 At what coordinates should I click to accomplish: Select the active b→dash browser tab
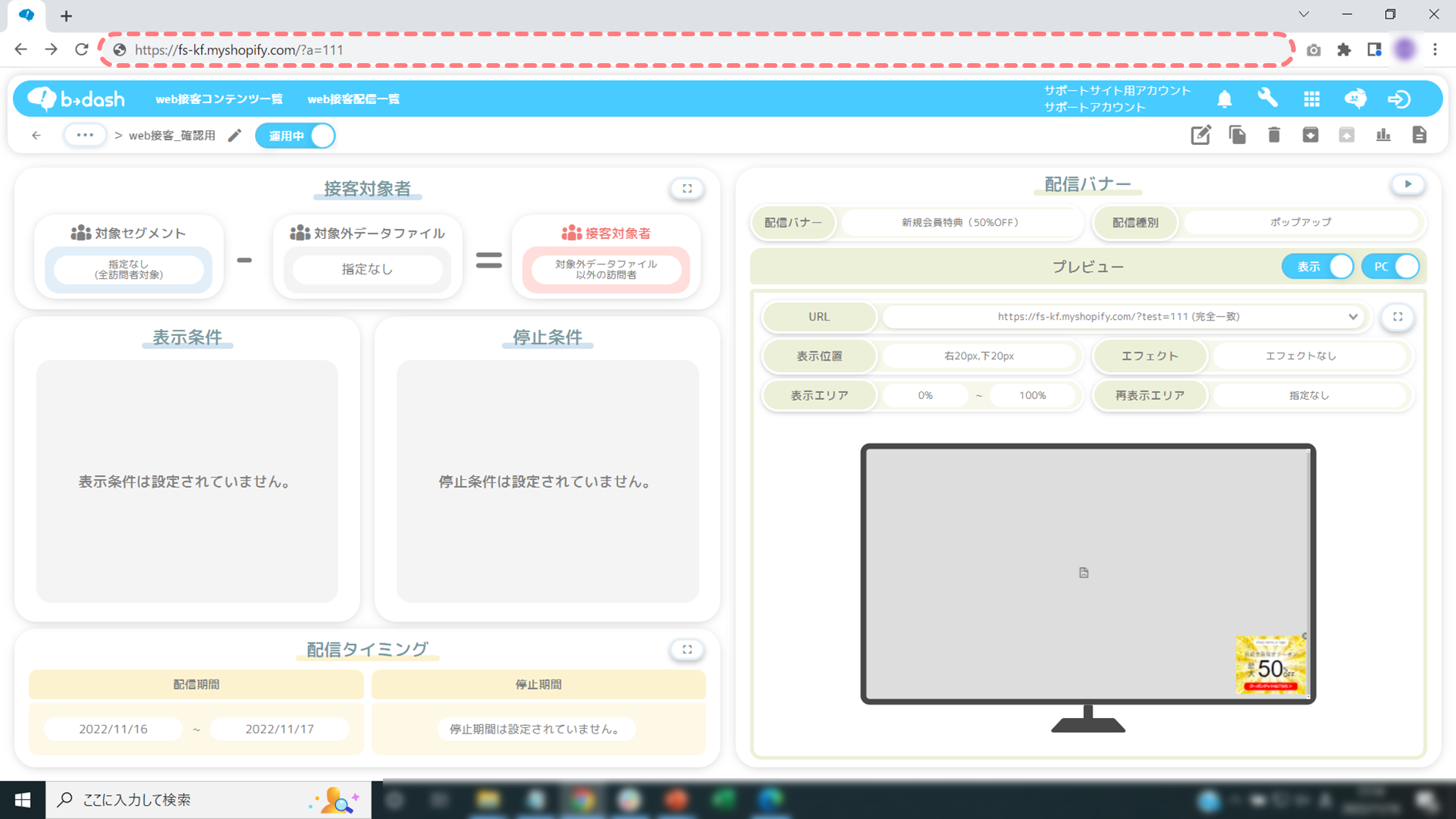pos(26,15)
